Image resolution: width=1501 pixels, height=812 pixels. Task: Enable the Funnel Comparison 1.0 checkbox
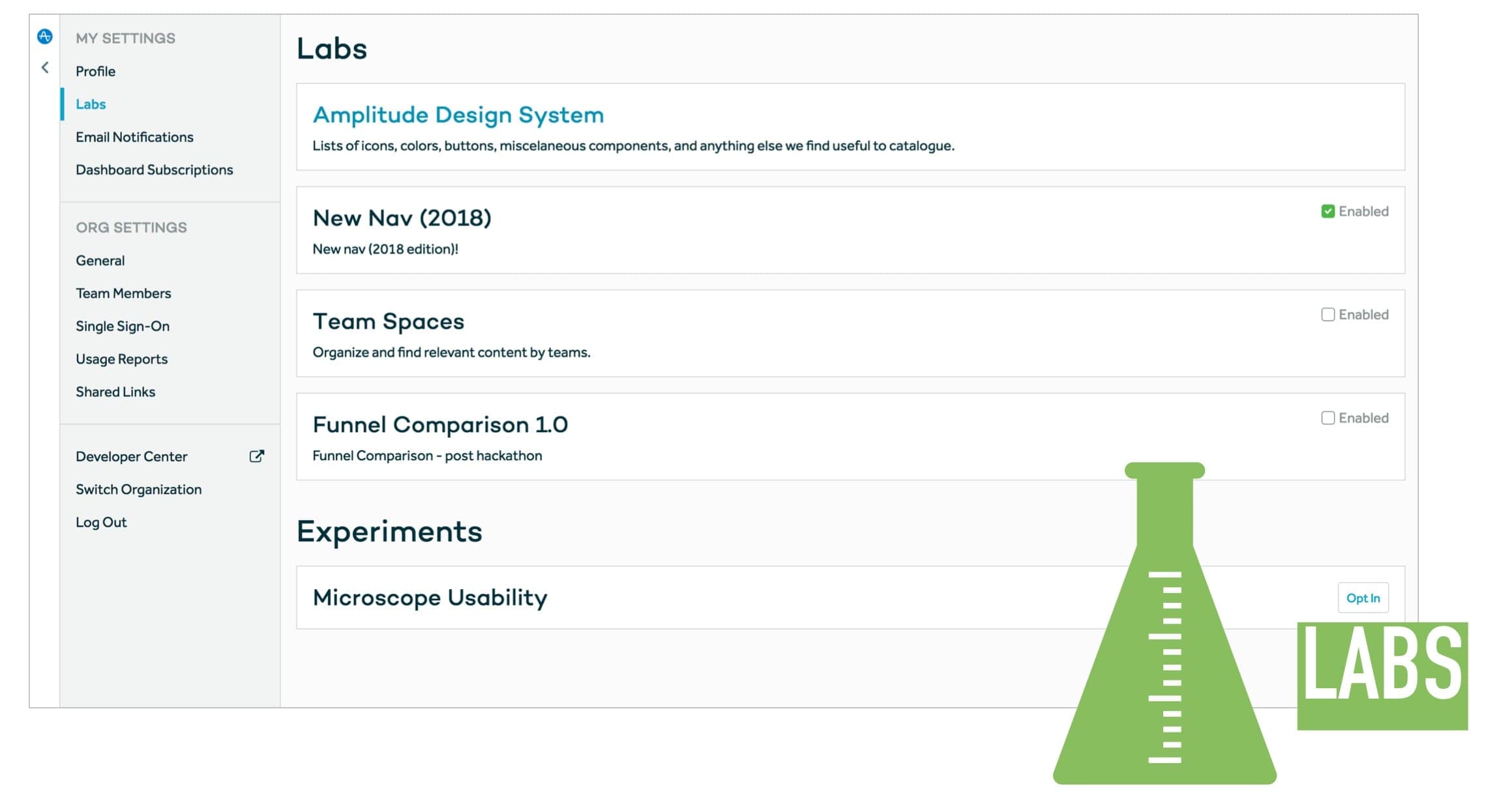click(x=1328, y=418)
